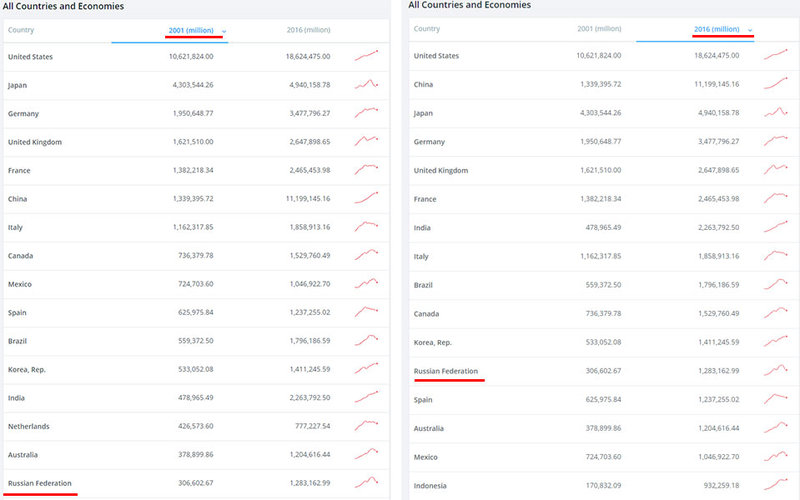Toggle sort arrow beside 2016 (million) in right table

tap(750, 30)
